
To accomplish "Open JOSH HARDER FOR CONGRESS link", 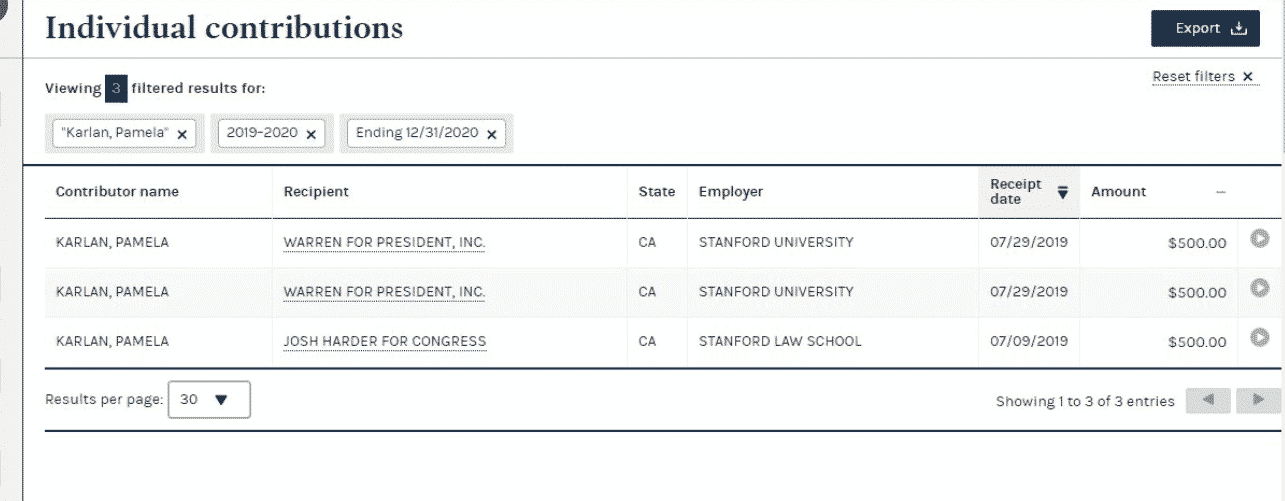I will click(x=385, y=341).
